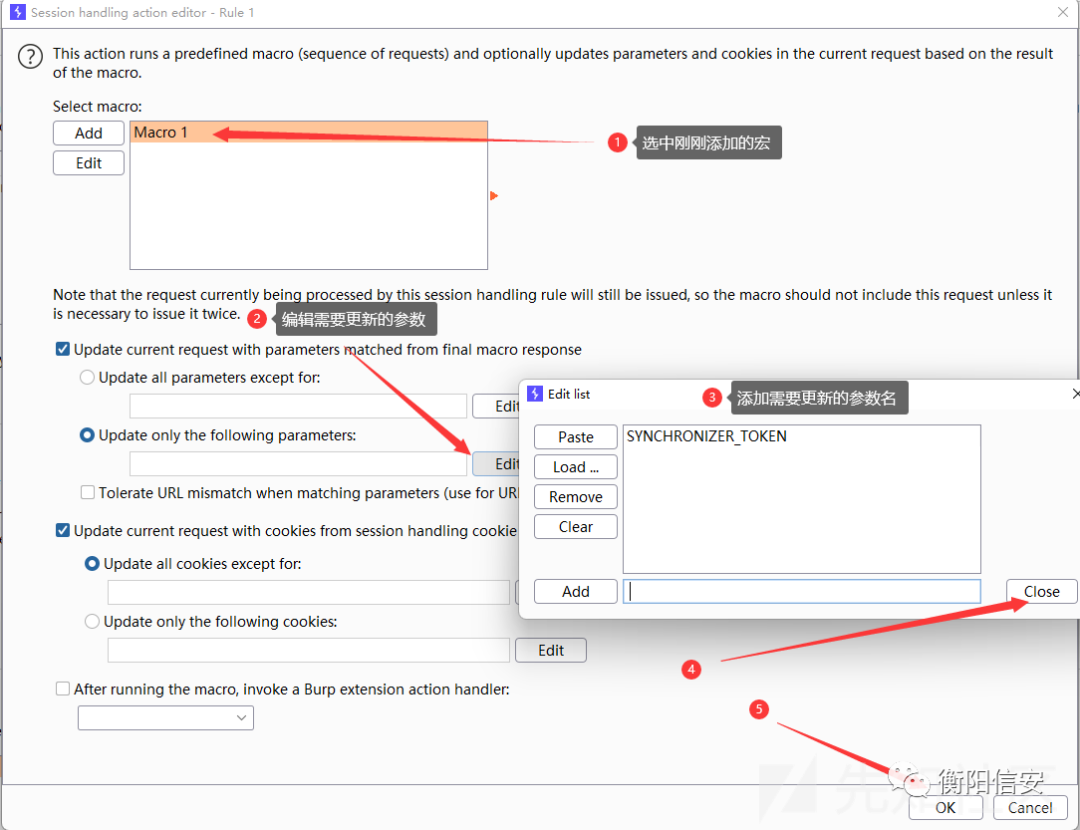
Task: Click the Burp lightning icon in title bar
Action: click(16, 13)
